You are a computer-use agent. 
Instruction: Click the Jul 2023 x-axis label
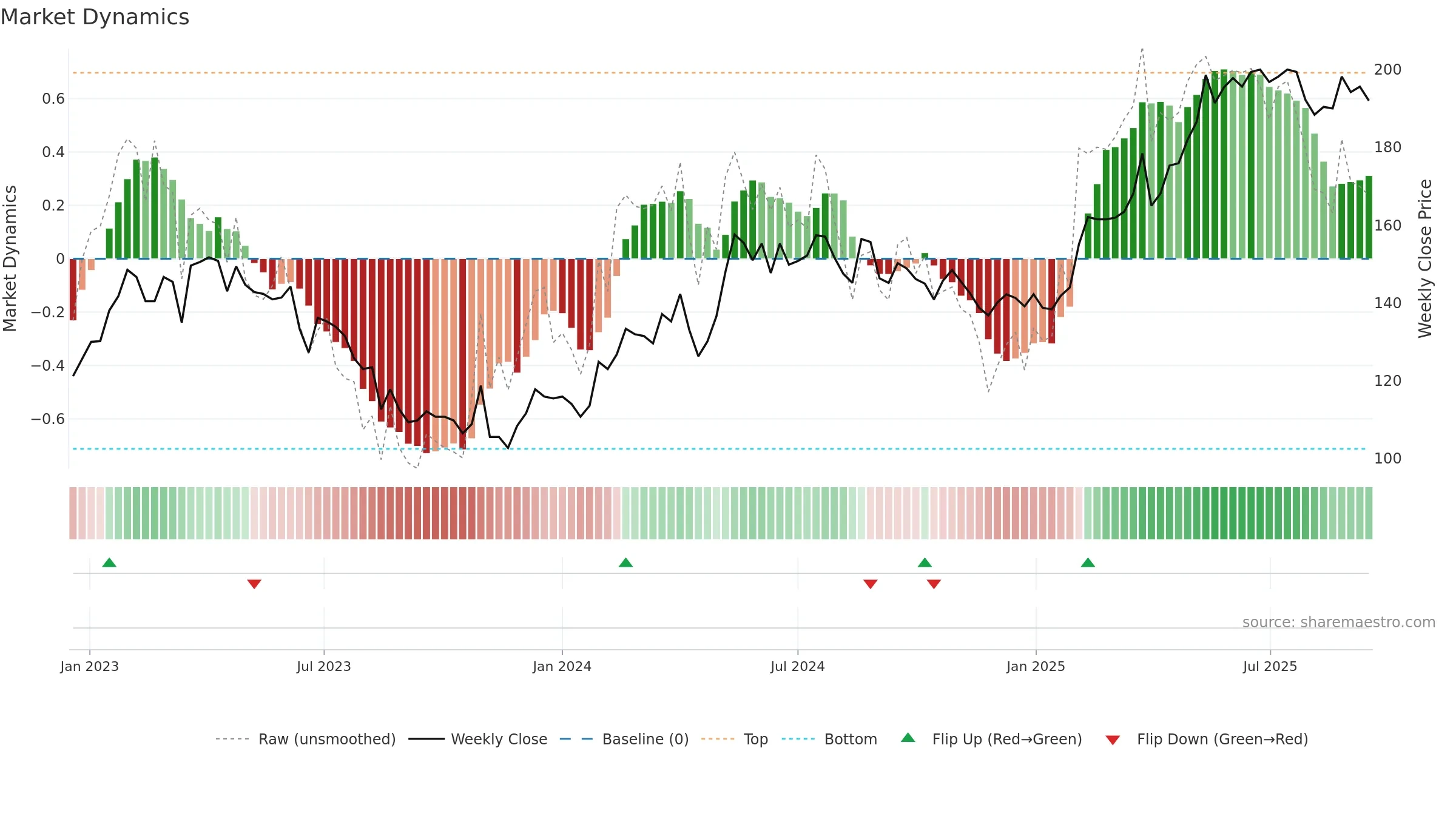point(324,666)
